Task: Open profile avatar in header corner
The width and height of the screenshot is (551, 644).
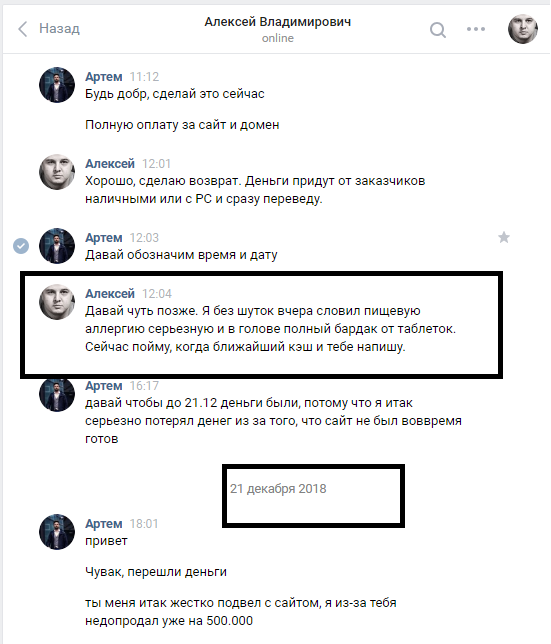Action: tap(523, 29)
